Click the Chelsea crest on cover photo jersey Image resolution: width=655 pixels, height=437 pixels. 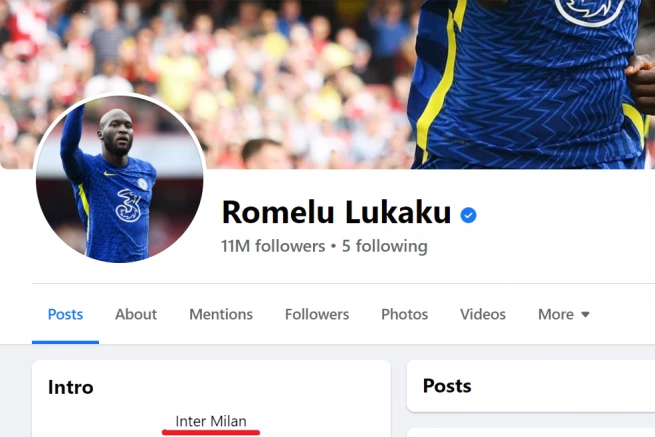click(x=591, y=10)
